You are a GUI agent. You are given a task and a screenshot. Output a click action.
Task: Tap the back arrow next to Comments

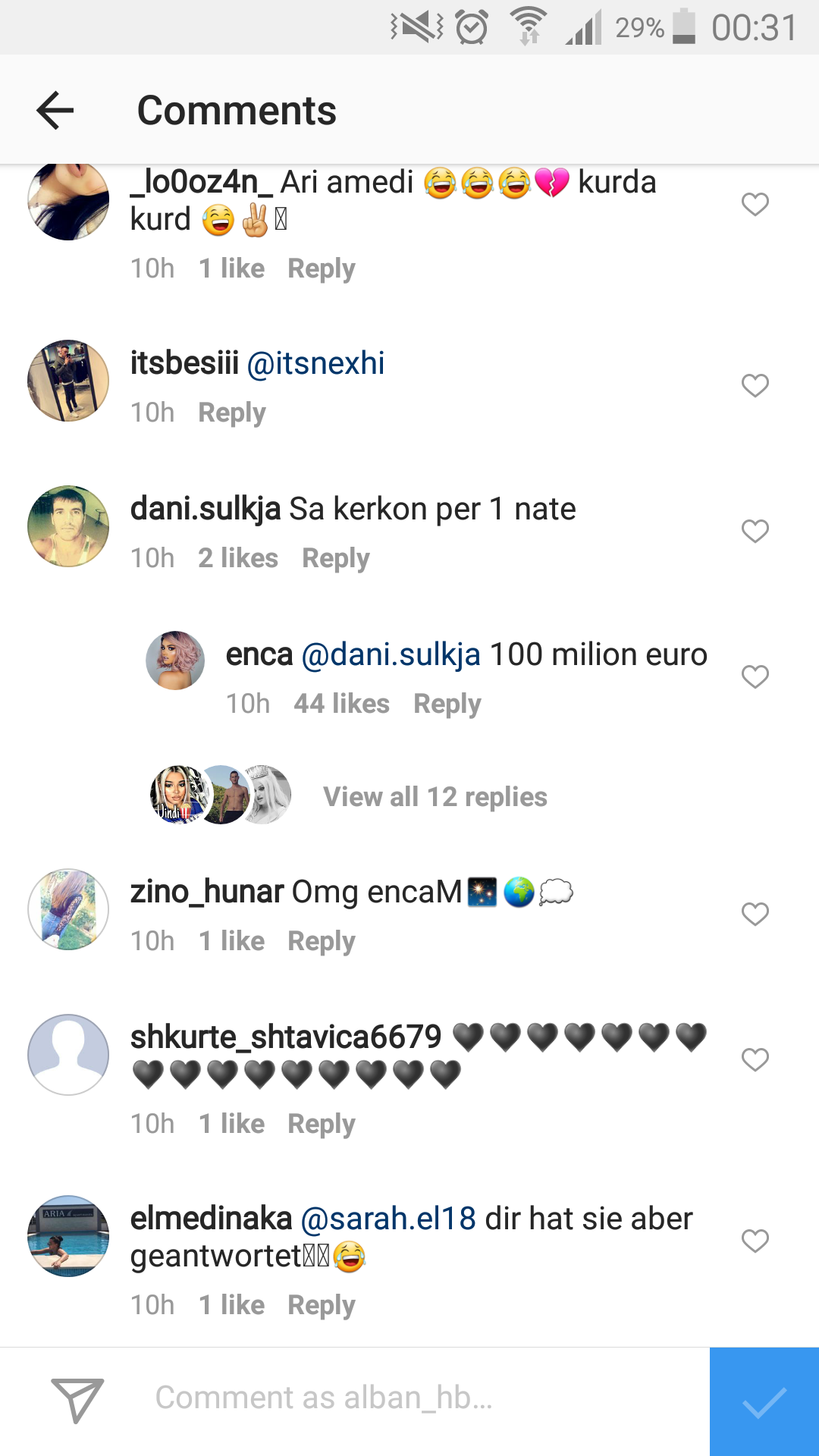55,111
